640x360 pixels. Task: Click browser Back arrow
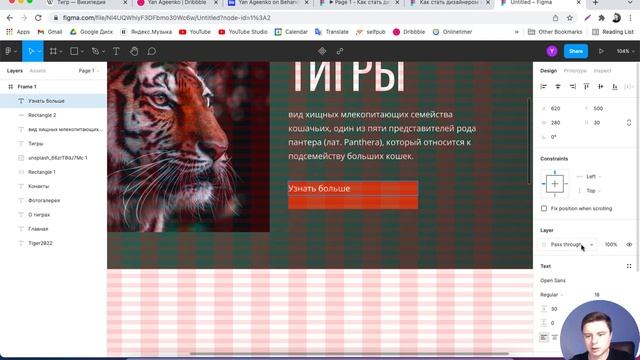pyautogui.click(x=10, y=18)
